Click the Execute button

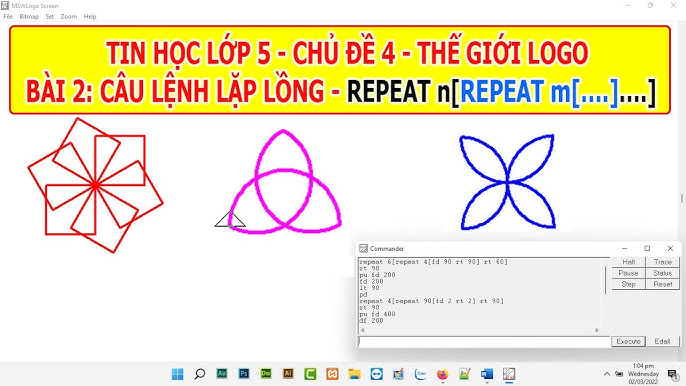pos(628,341)
